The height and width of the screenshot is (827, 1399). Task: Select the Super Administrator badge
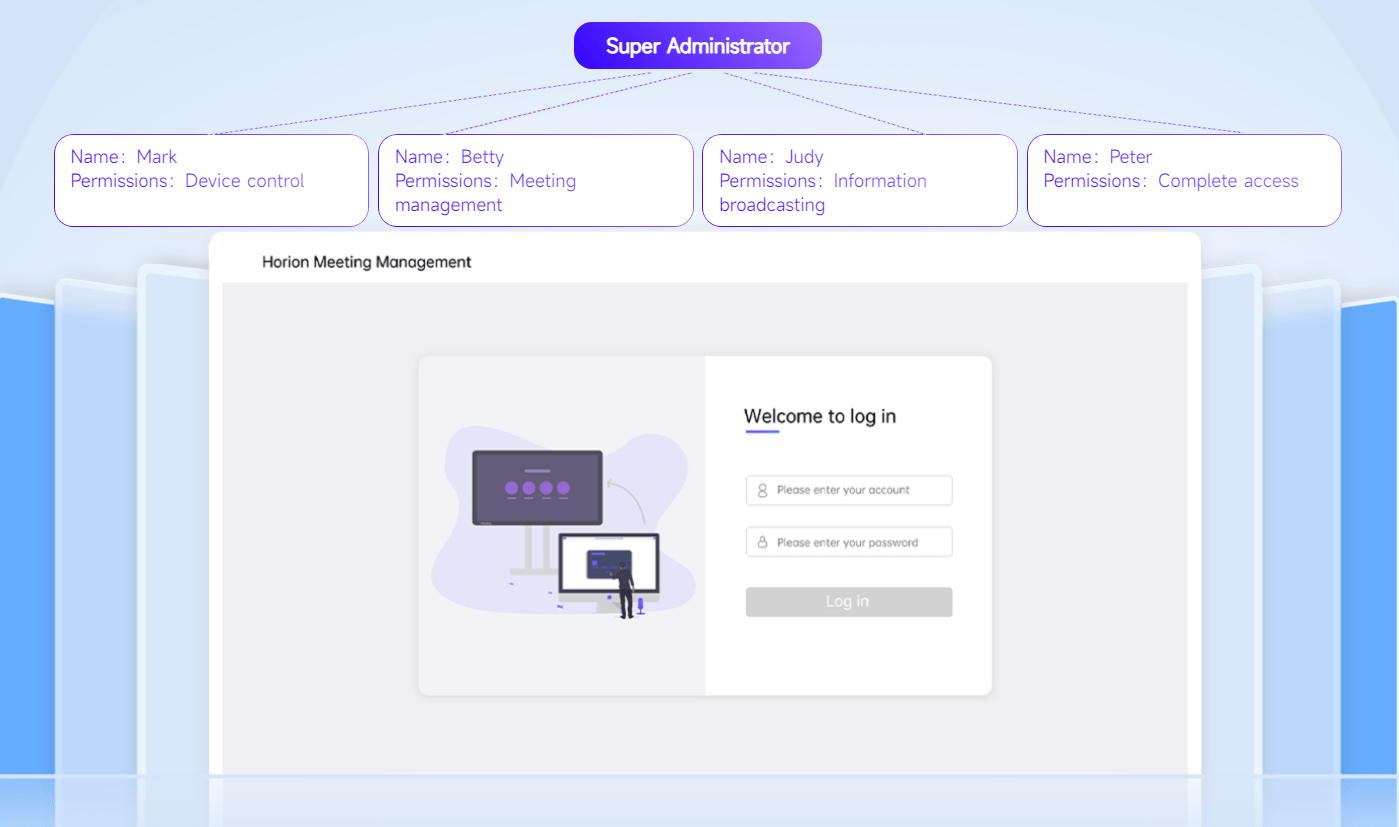pyautogui.click(x=697, y=45)
